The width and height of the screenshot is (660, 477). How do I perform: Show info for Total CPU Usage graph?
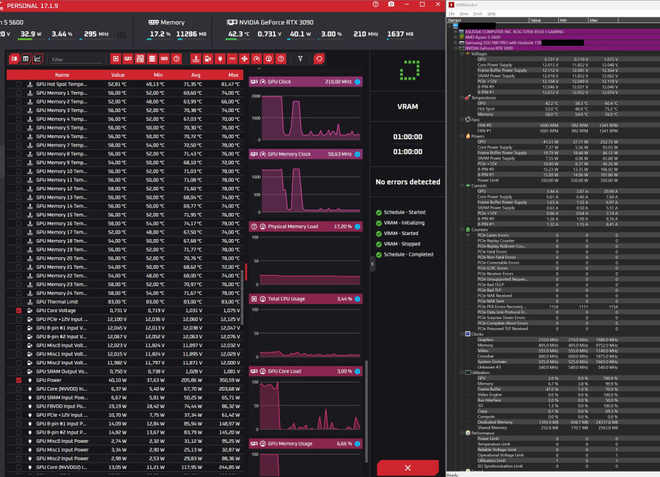click(x=357, y=299)
